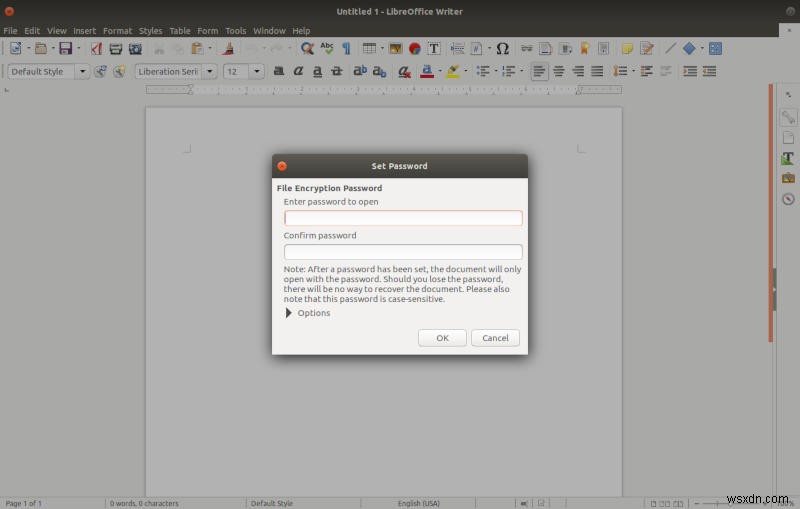
Task: Toggle Print Preview icon
Action: coord(135,48)
